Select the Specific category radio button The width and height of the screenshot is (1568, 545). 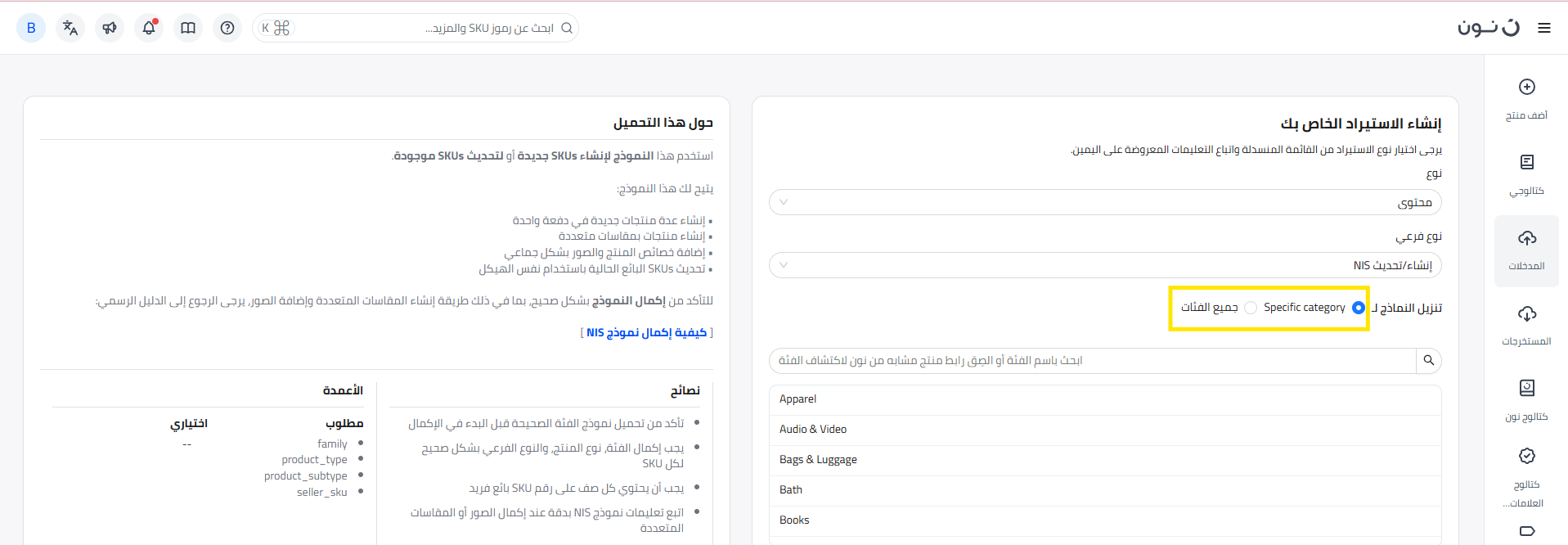coord(1359,308)
